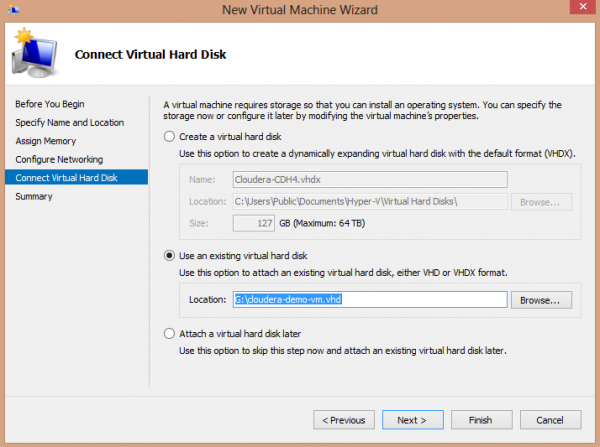
Task: Select Connect Virtual Hard Disk step
Action: coord(77,177)
